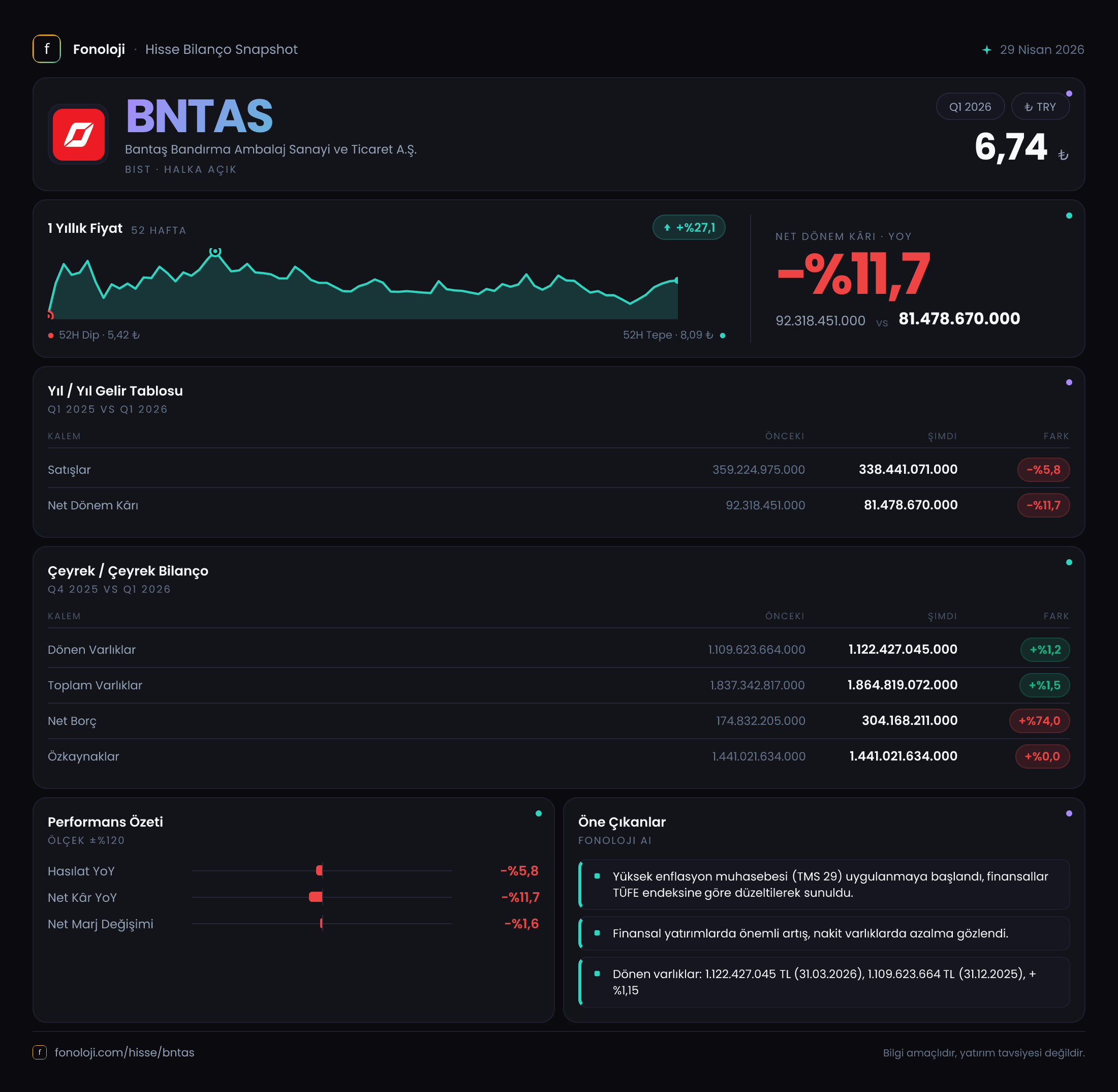The width and height of the screenshot is (1118, 1092).
Task: Click the "Öne Çıkanlar" heading
Action: pyautogui.click(x=622, y=823)
